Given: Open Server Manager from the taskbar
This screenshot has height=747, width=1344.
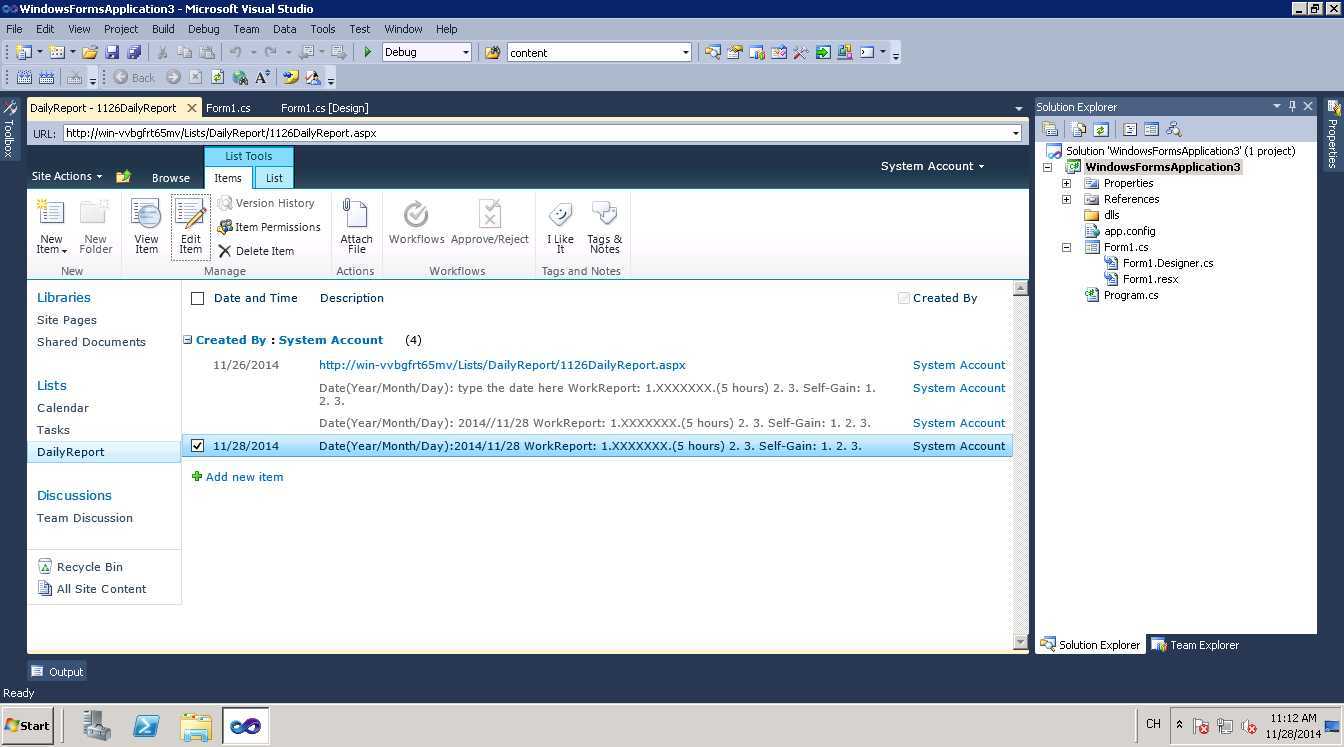Looking at the screenshot, I should pos(96,726).
